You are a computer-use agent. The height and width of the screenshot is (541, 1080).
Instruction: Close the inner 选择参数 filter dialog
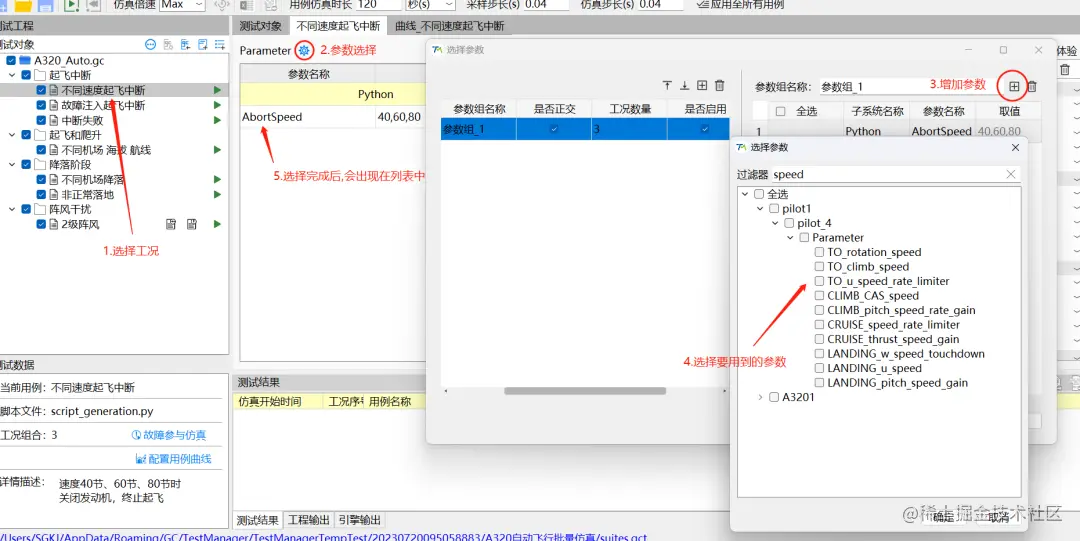tap(1015, 147)
